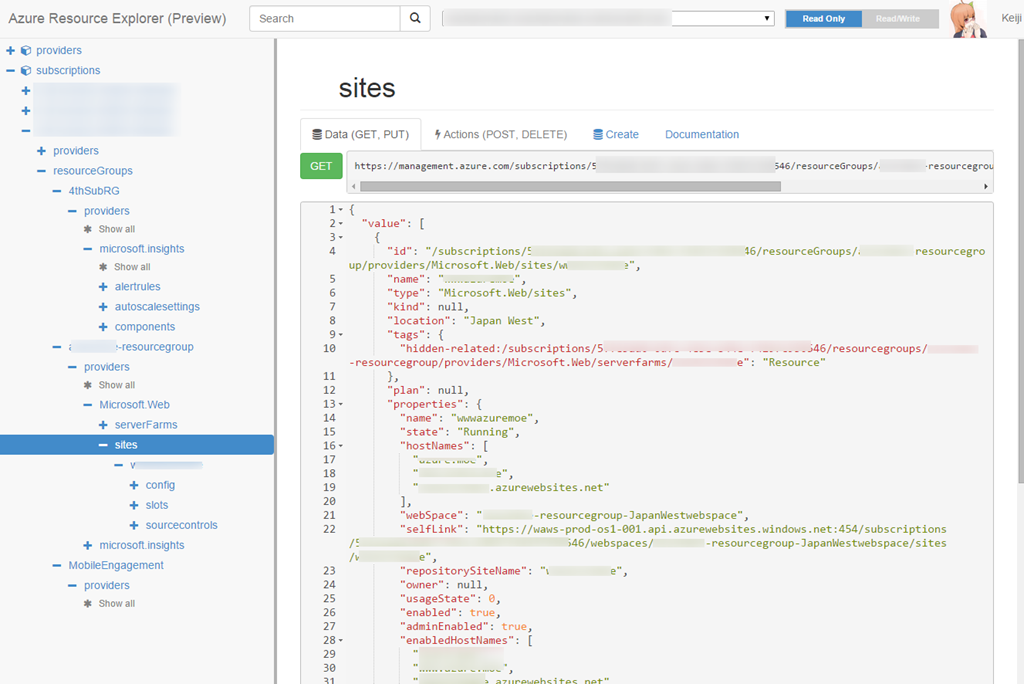Open the Documentation link

(702, 134)
